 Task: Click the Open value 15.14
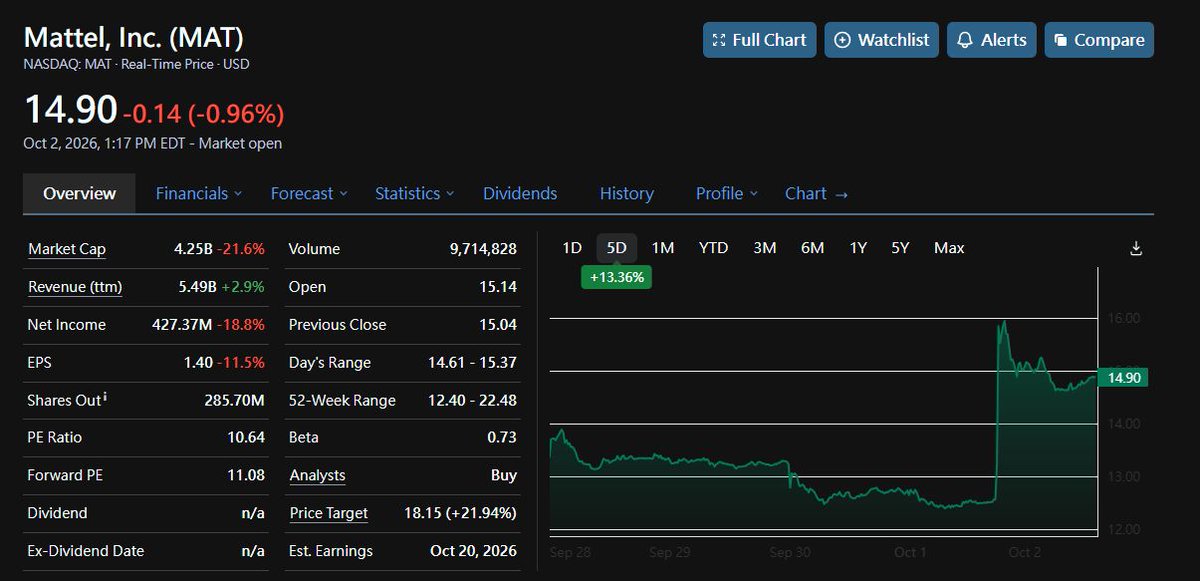pos(498,287)
